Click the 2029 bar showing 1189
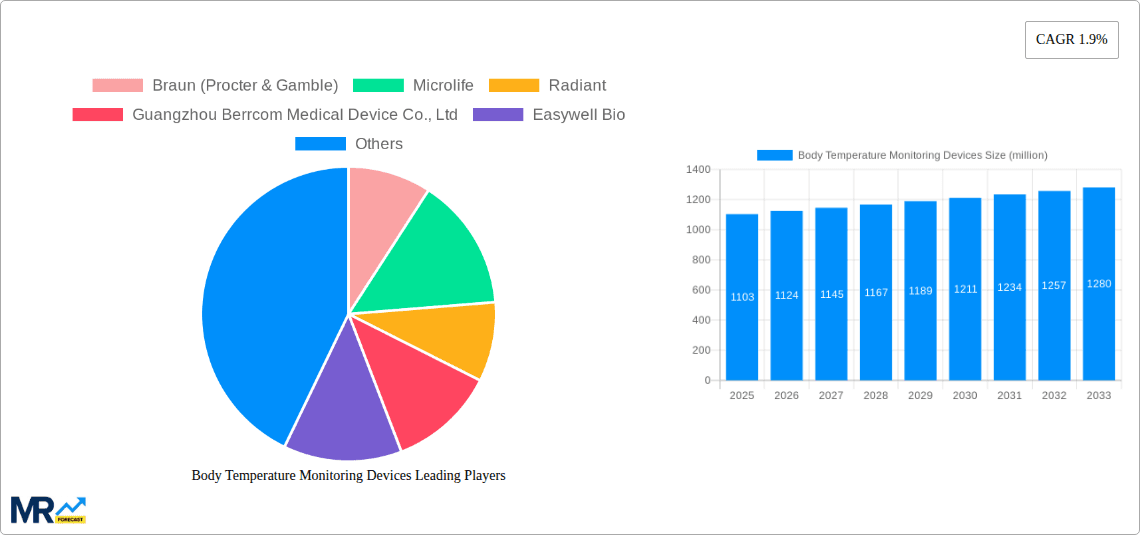Screen dimensions: 1140x535 click(920, 291)
